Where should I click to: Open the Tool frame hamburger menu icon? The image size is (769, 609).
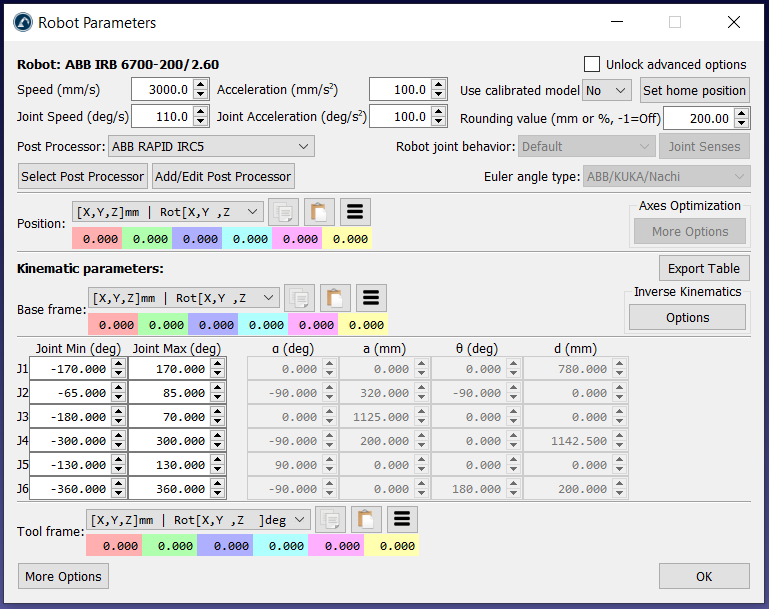tap(402, 519)
